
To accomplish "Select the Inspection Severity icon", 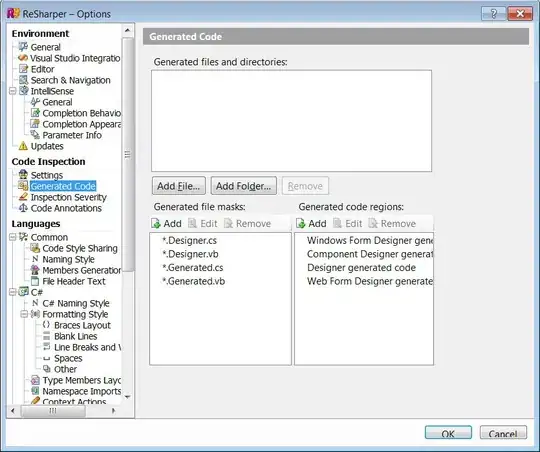I will [23, 197].
